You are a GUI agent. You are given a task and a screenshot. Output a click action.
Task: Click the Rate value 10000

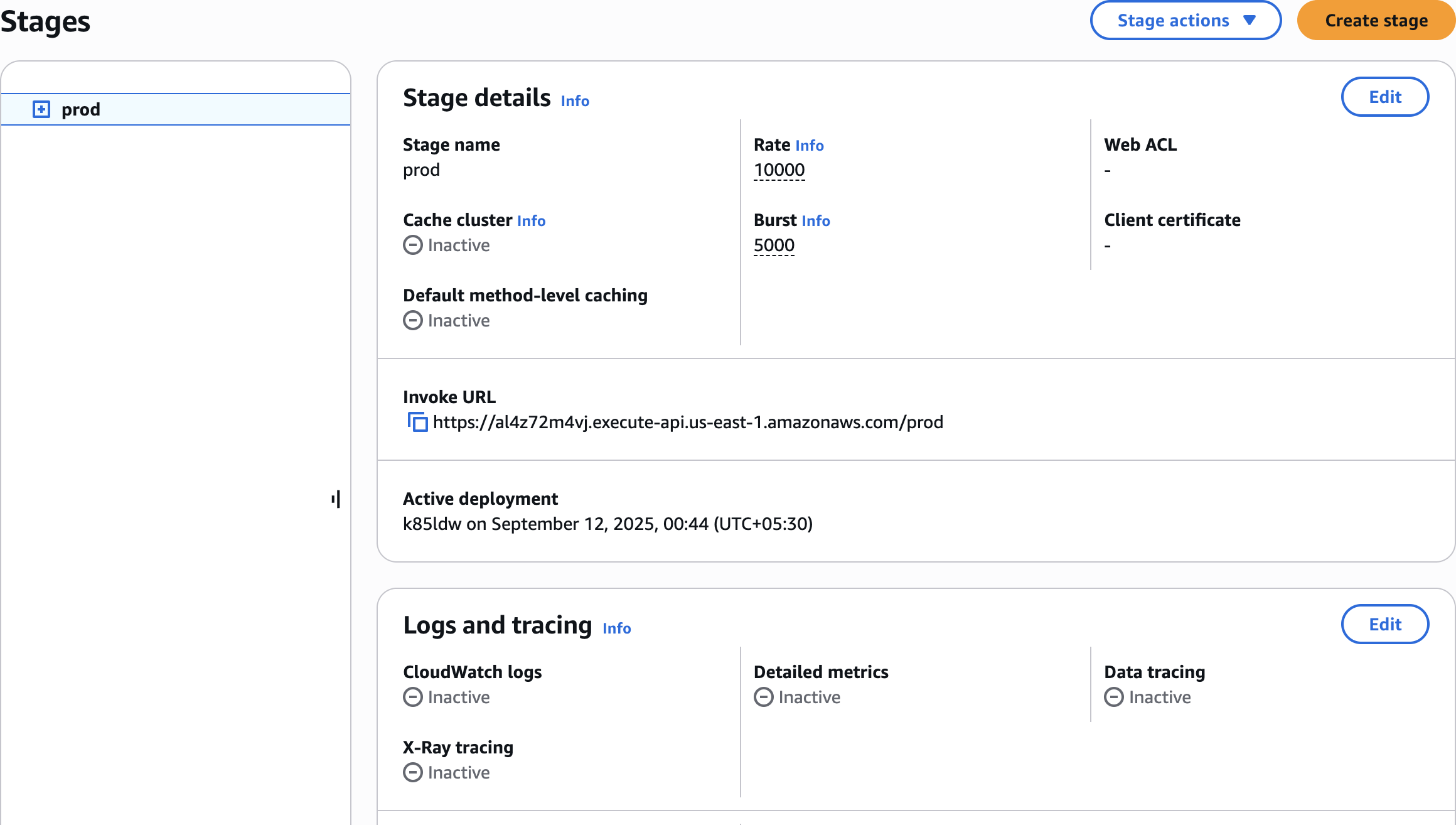tap(779, 170)
